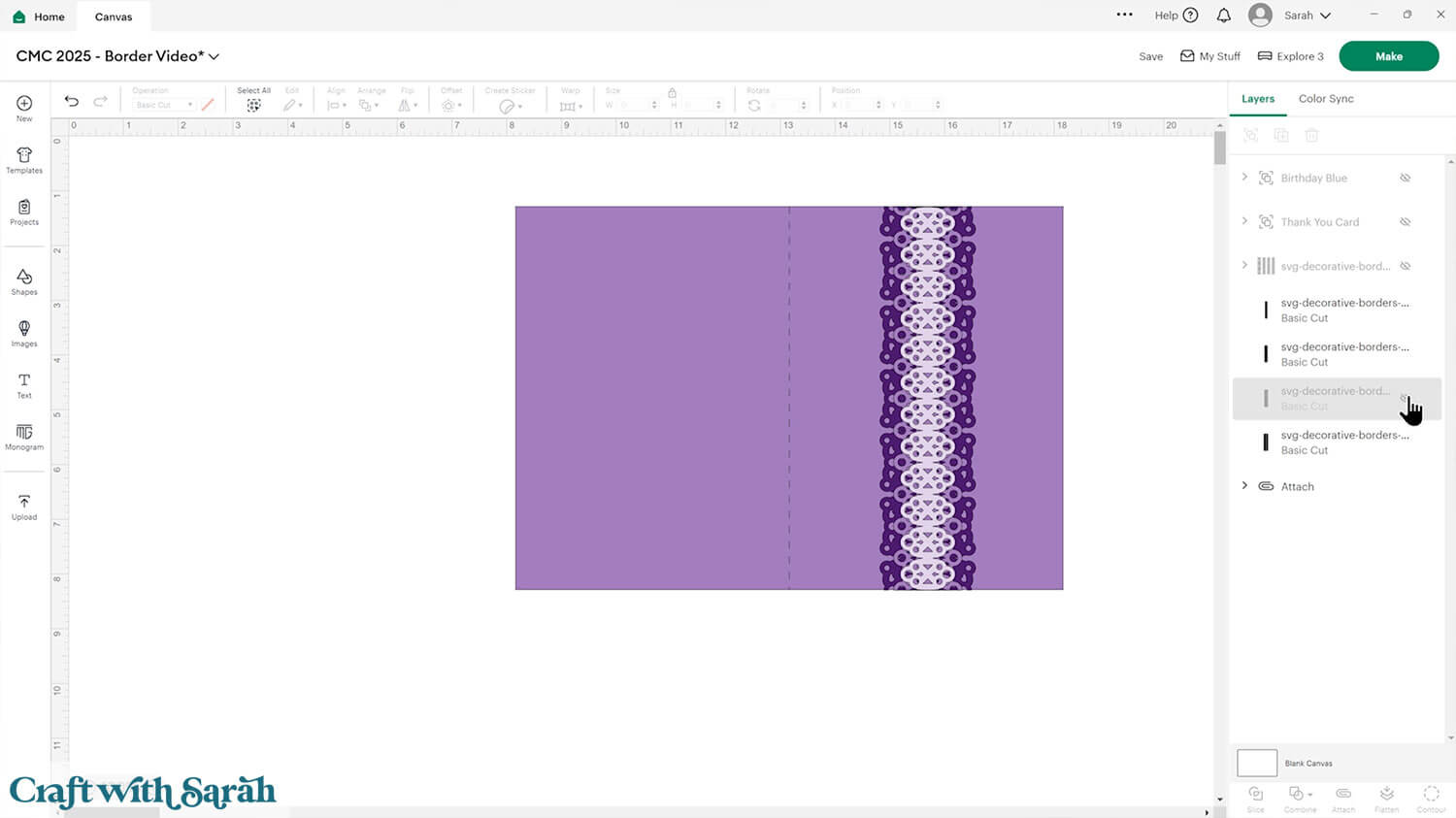Open the Create Sticker dropdown

pos(510,106)
